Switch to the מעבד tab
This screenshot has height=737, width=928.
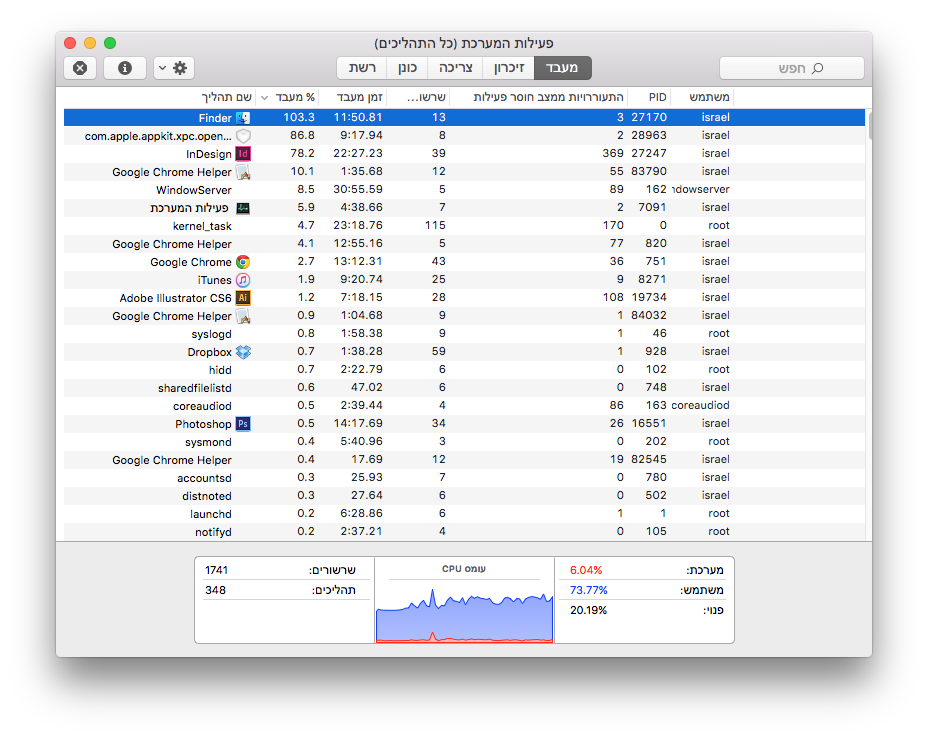(x=562, y=67)
